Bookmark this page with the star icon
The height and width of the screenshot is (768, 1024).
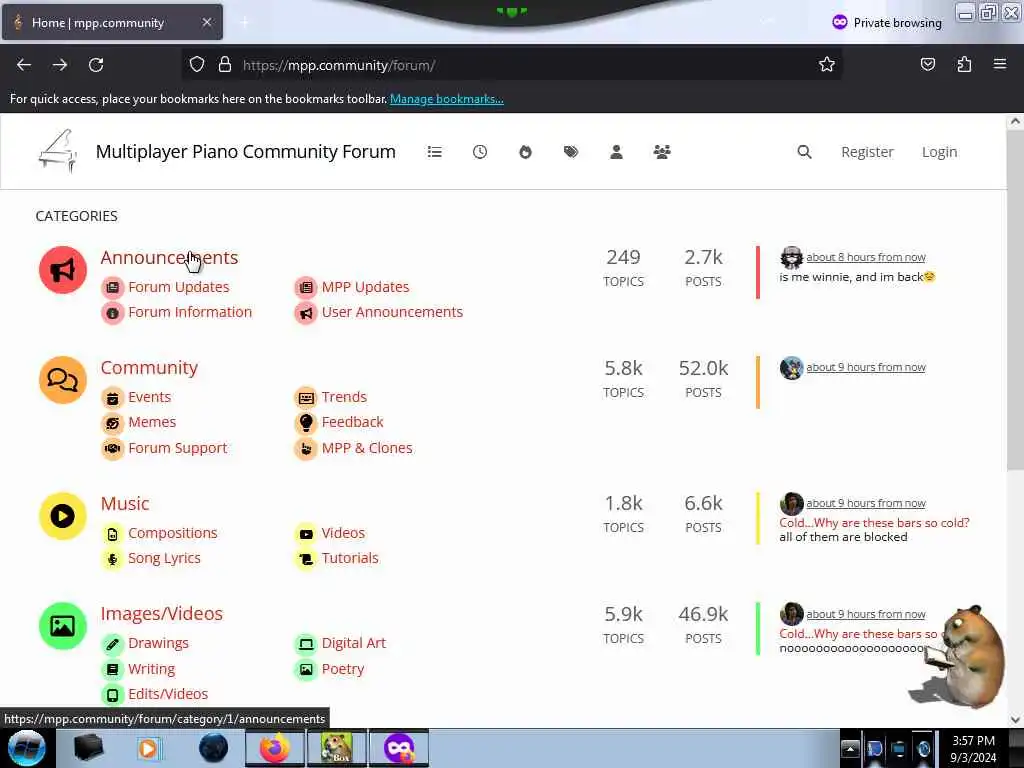(827, 64)
